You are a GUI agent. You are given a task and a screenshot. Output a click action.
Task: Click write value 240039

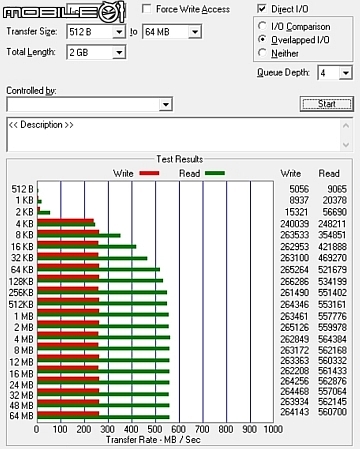coord(295,224)
